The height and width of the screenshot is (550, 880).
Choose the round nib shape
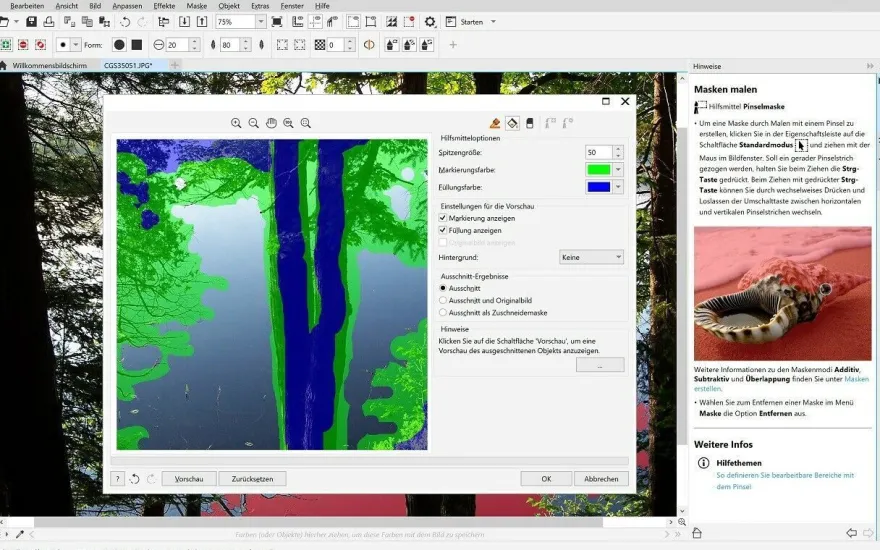point(119,44)
